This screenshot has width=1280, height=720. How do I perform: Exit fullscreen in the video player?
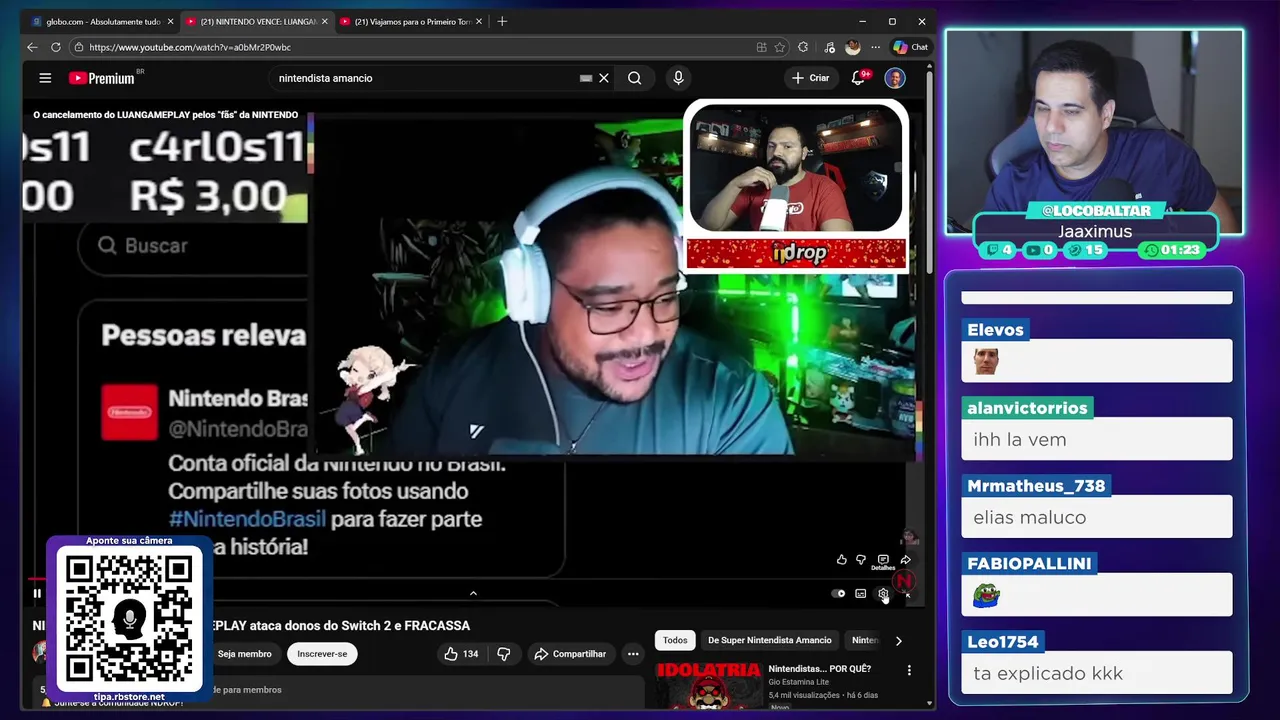907,594
